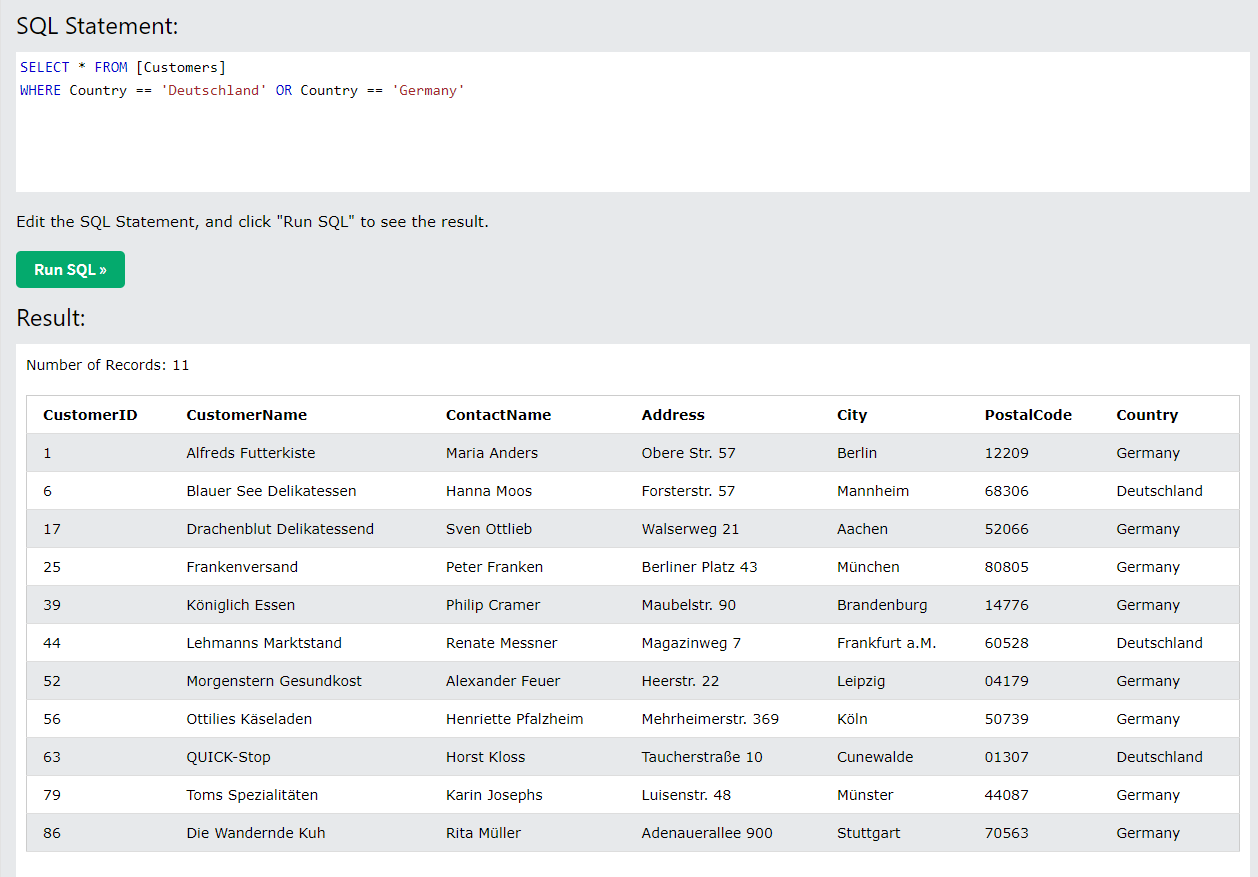
Task: Click the 'Deutschland' string in the SQL query
Action: point(214,90)
